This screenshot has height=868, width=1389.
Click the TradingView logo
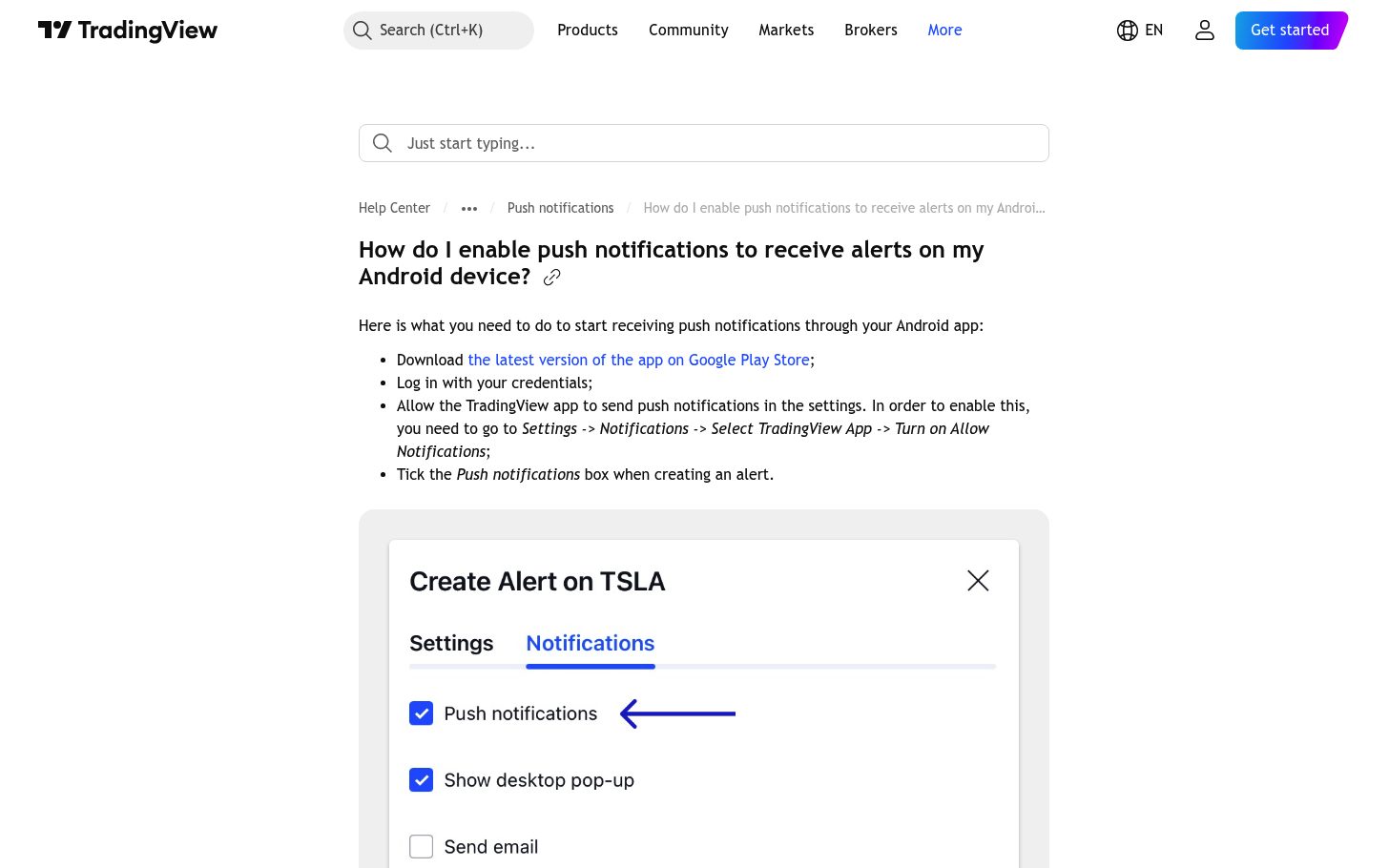click(x=128, y=31)
